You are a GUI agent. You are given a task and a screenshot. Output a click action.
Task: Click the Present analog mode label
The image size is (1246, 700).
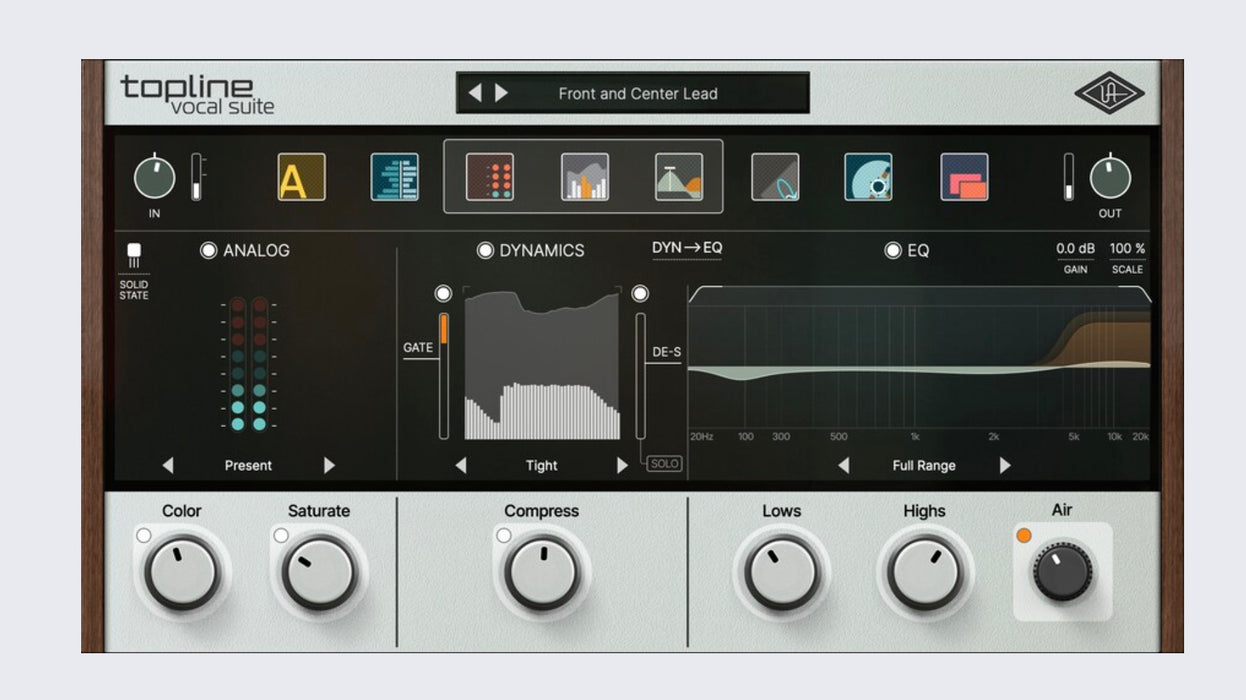[x=248, y=465]
